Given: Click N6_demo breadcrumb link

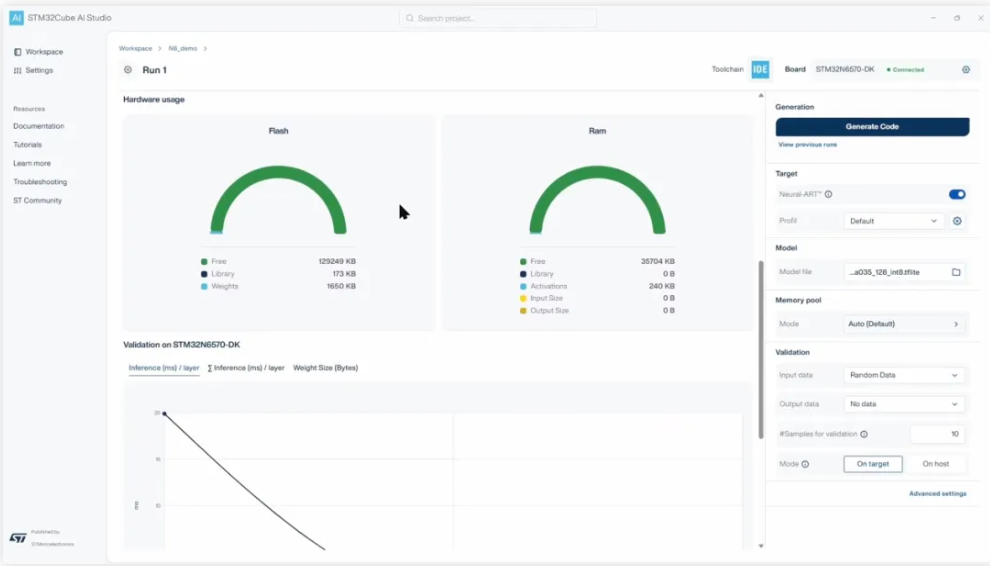Looking at the screenshot, I should [x=182, y=49].
